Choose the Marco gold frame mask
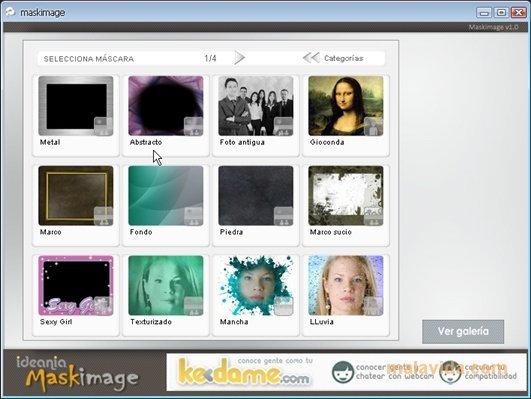 coord(76,195)
